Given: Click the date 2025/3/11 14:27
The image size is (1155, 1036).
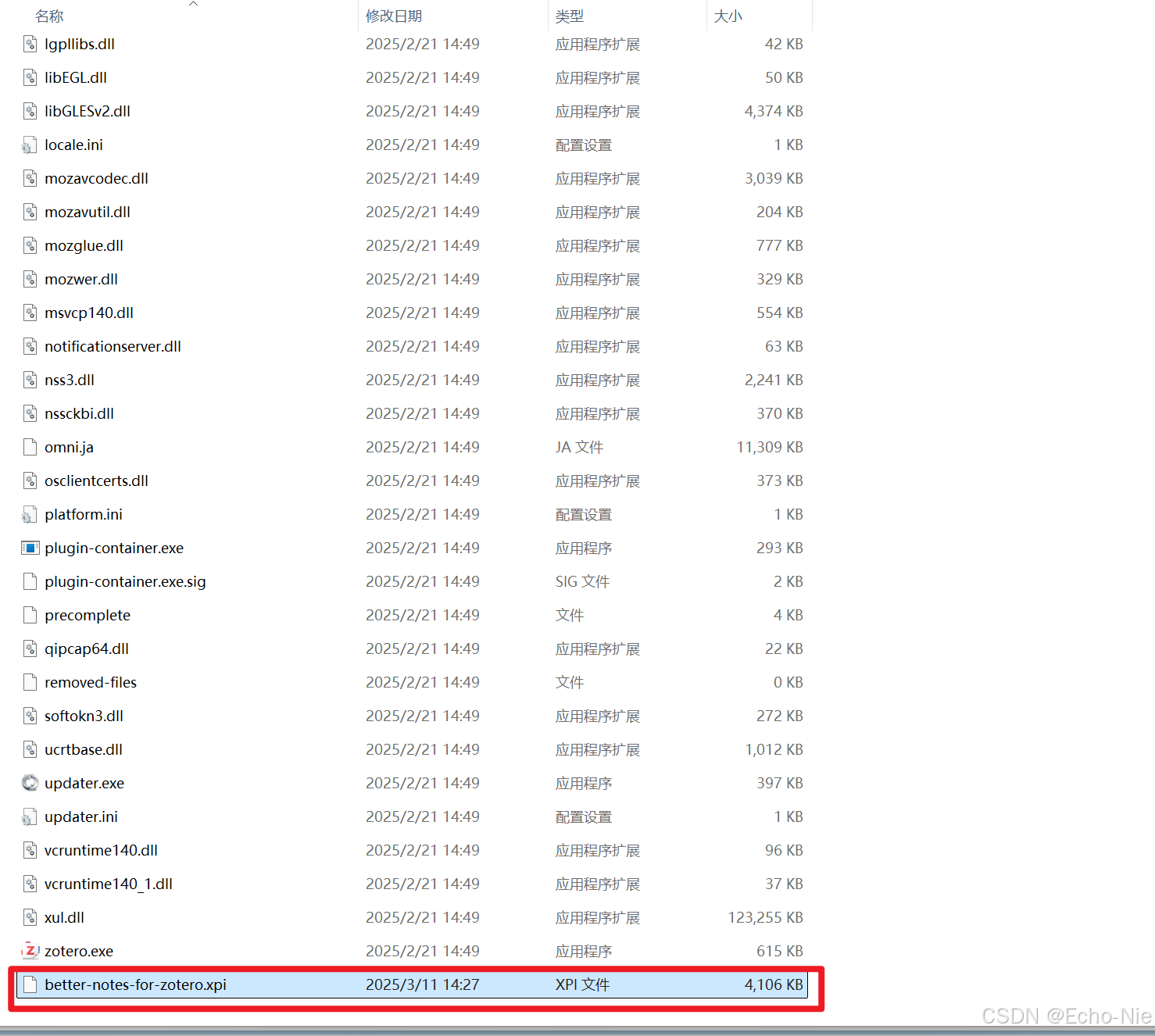Looking at the screenshot, I should (422, 984).
